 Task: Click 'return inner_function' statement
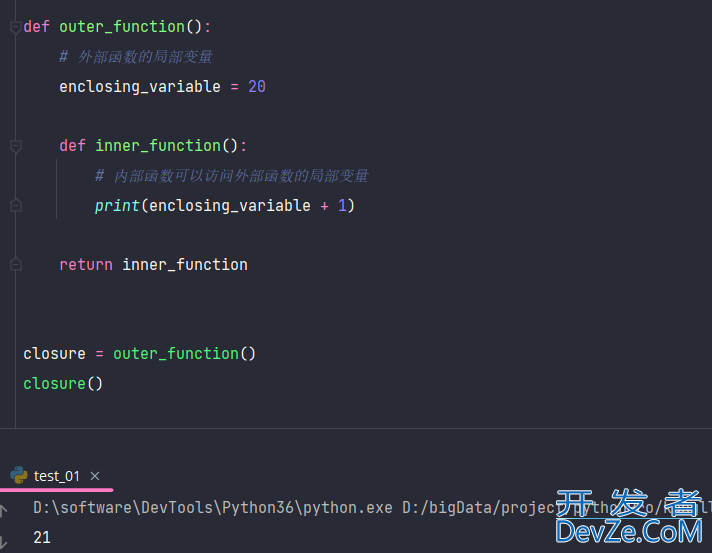pyautogui.click(x=153, y=265)
